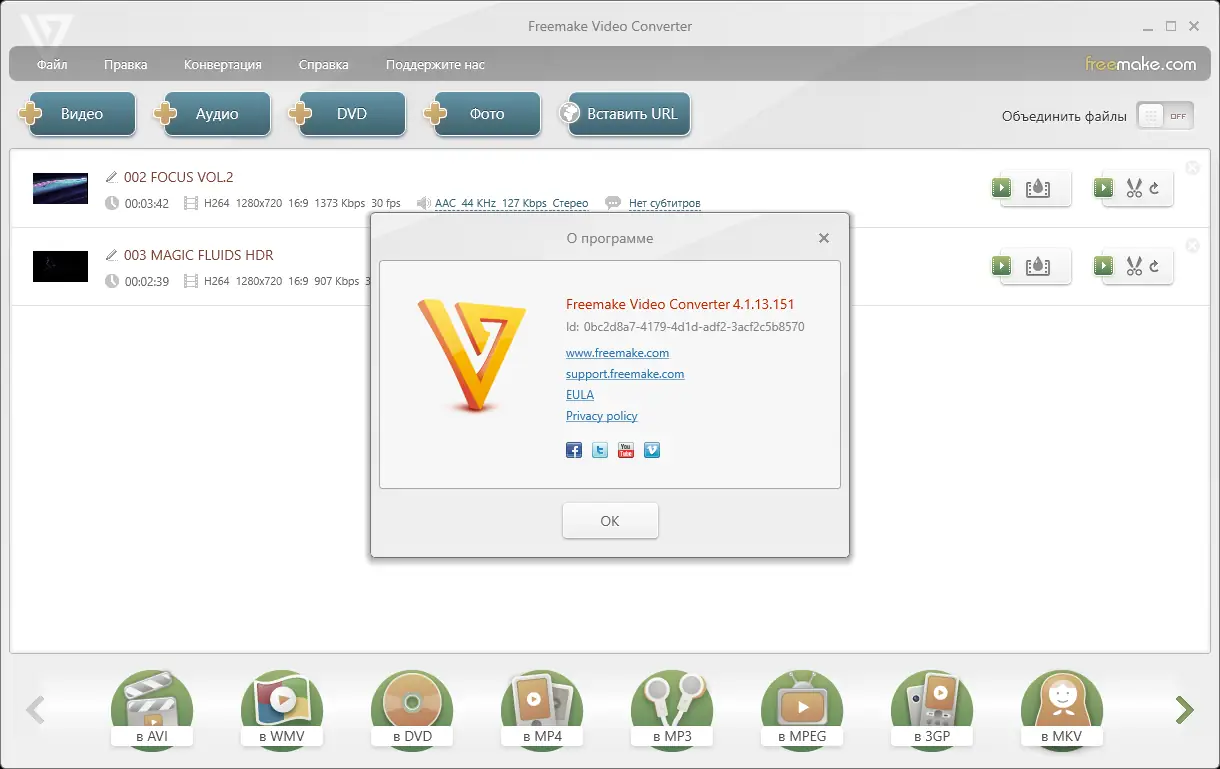The image size is (1220, 769).
Task: Close the О программе dialog with X
Action: pyautogui.click(x=824, y=238)
